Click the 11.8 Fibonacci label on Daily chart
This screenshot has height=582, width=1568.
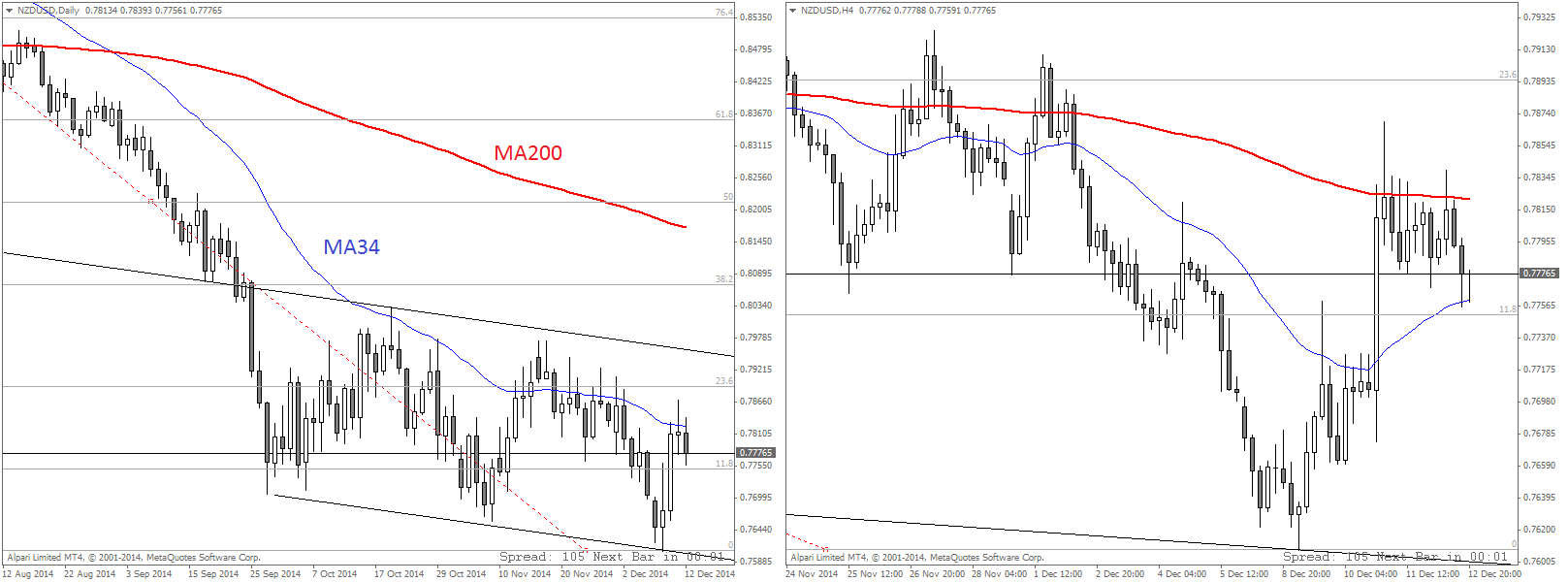pos(723,464)
